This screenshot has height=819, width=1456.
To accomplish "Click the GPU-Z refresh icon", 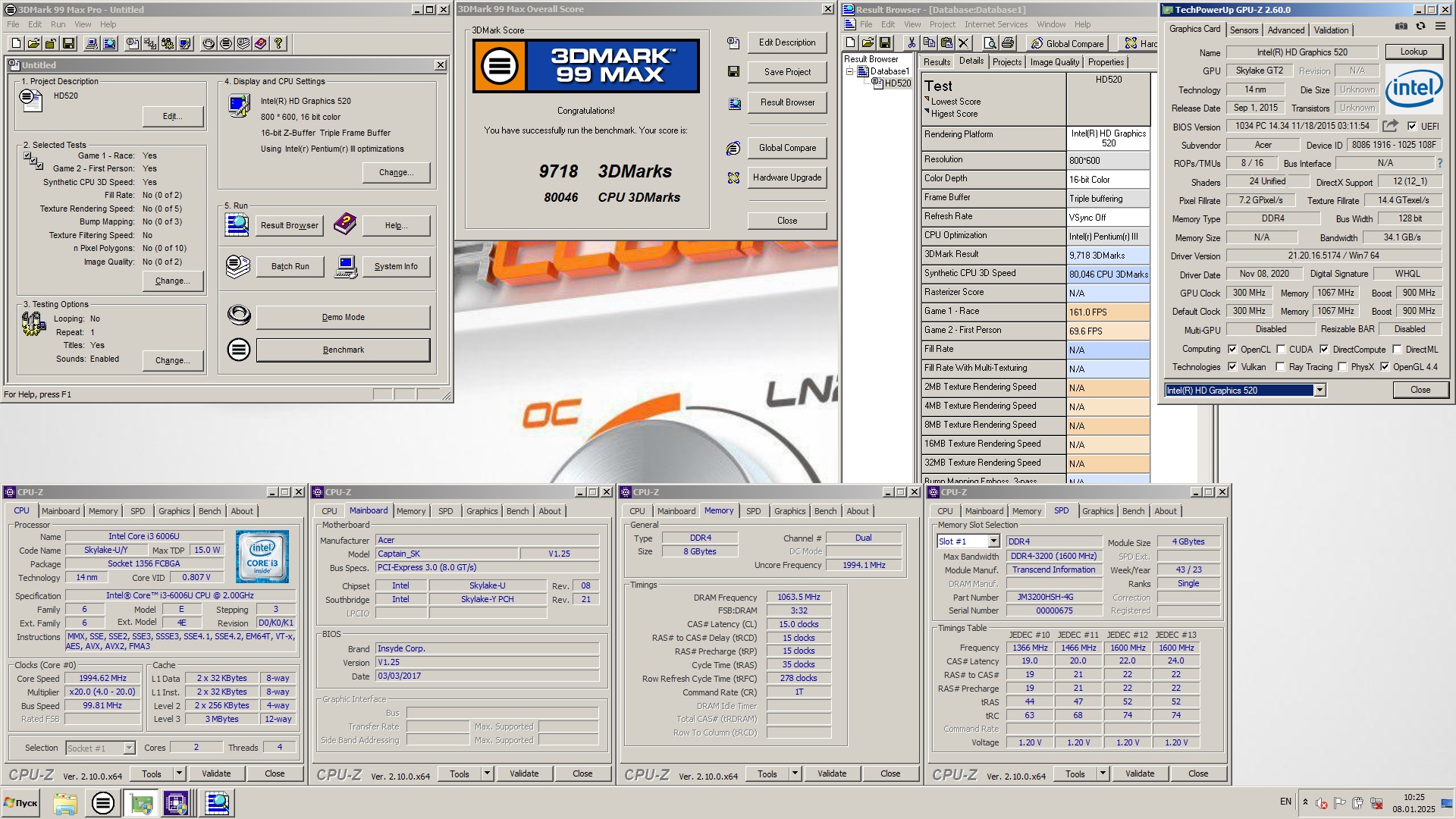I will (x=1420, y=26).
